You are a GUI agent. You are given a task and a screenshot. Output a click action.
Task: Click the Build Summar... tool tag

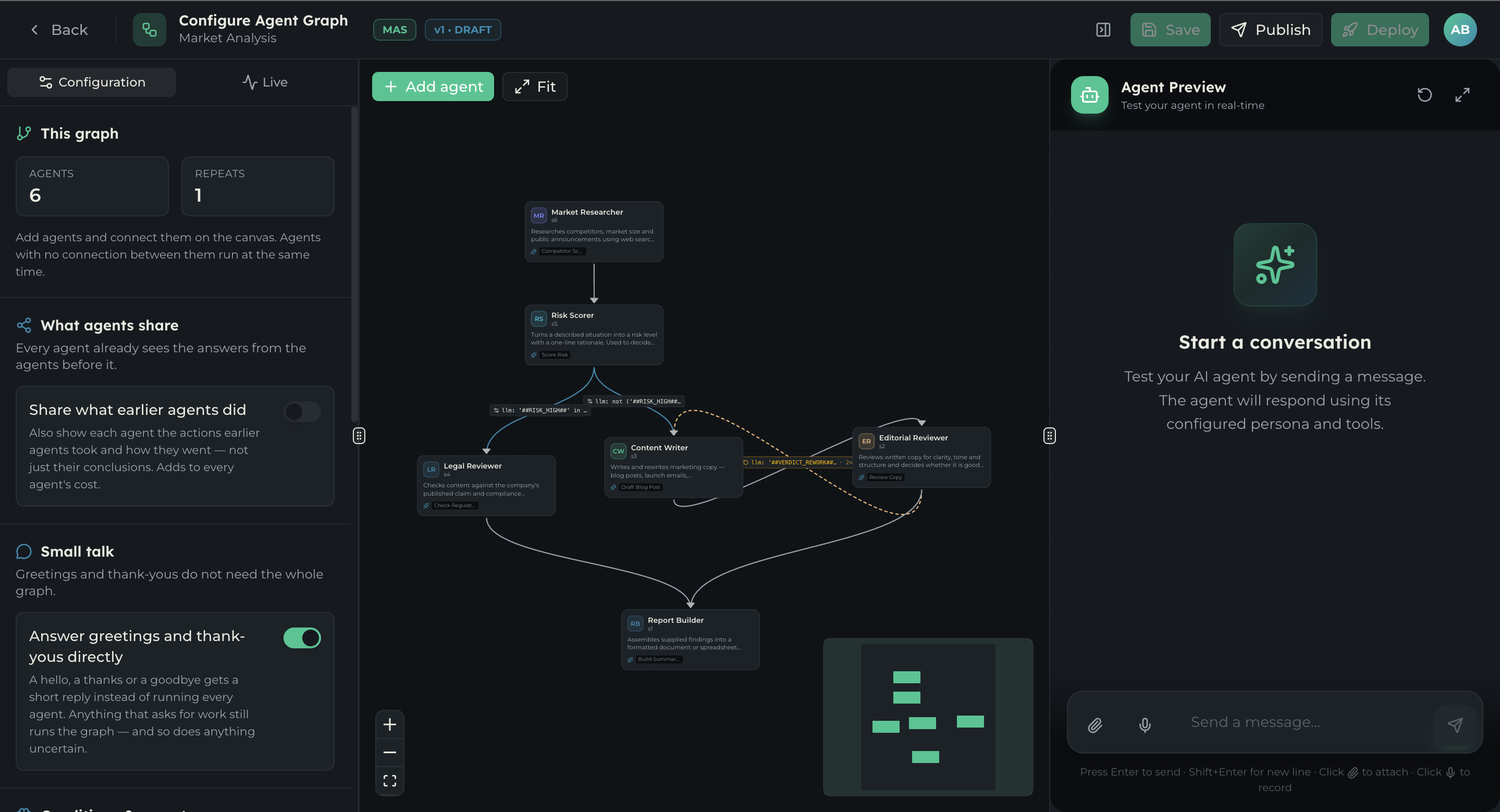[x=659, y=659]
